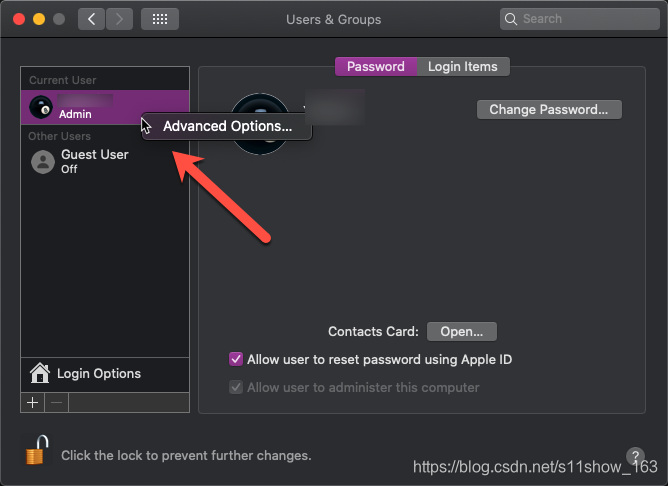Image resolution: width=668 pixels, height=486 pixels.
Task: Open Login Options
Action: coord(105,374)
